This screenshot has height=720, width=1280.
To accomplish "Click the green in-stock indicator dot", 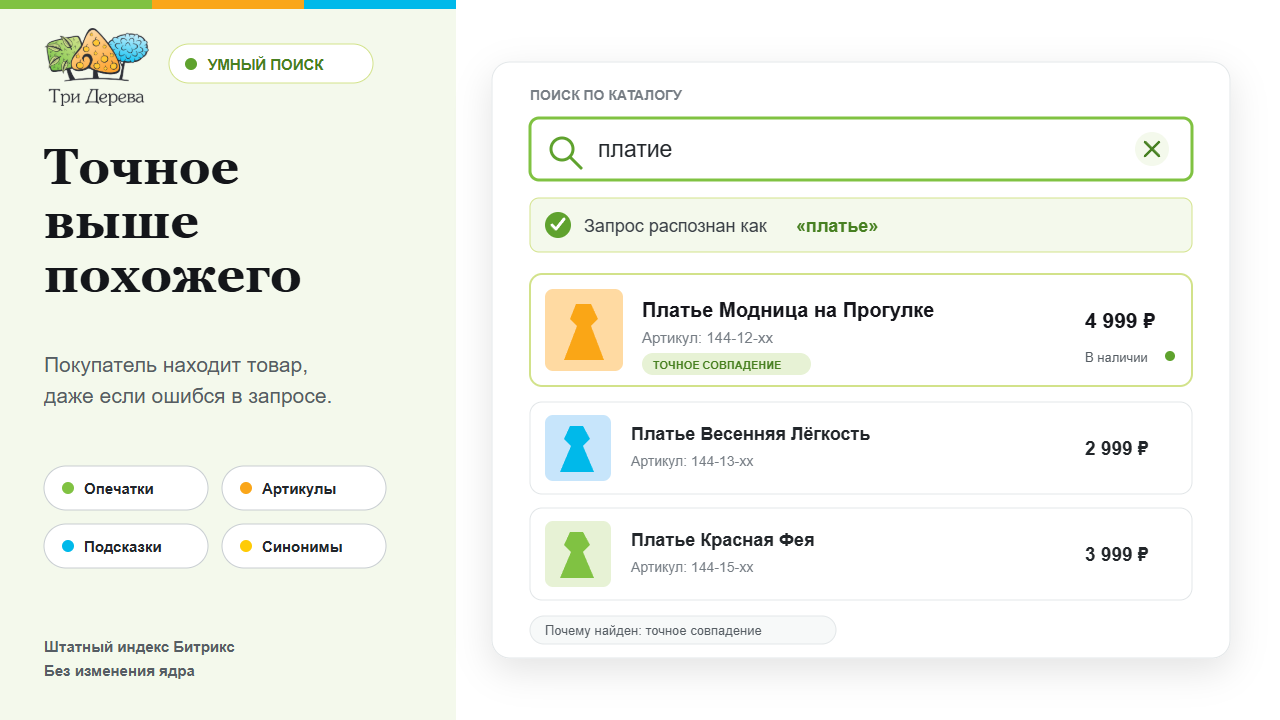I will [x=1170, y=356].
